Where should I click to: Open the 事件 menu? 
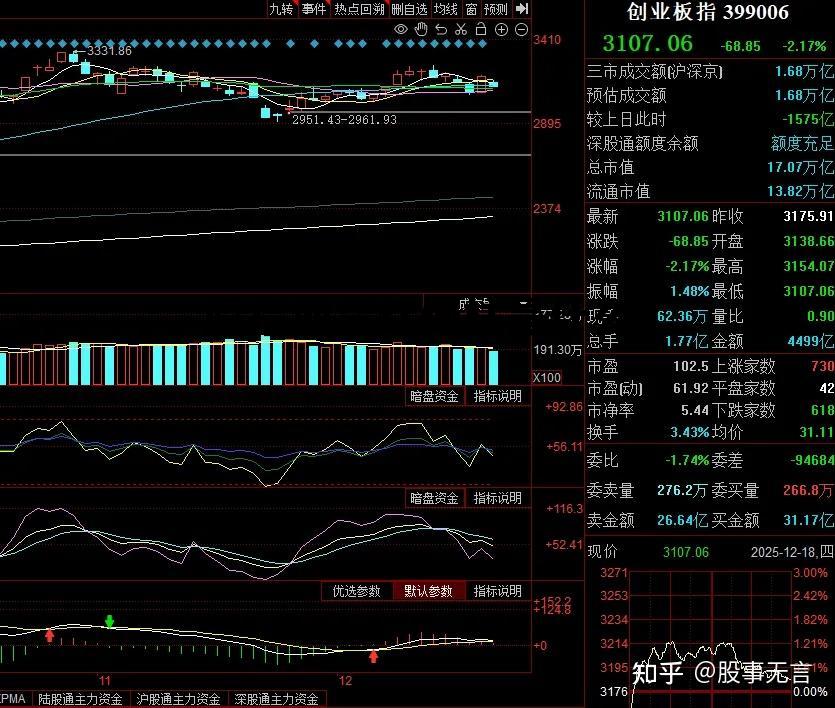315,10
